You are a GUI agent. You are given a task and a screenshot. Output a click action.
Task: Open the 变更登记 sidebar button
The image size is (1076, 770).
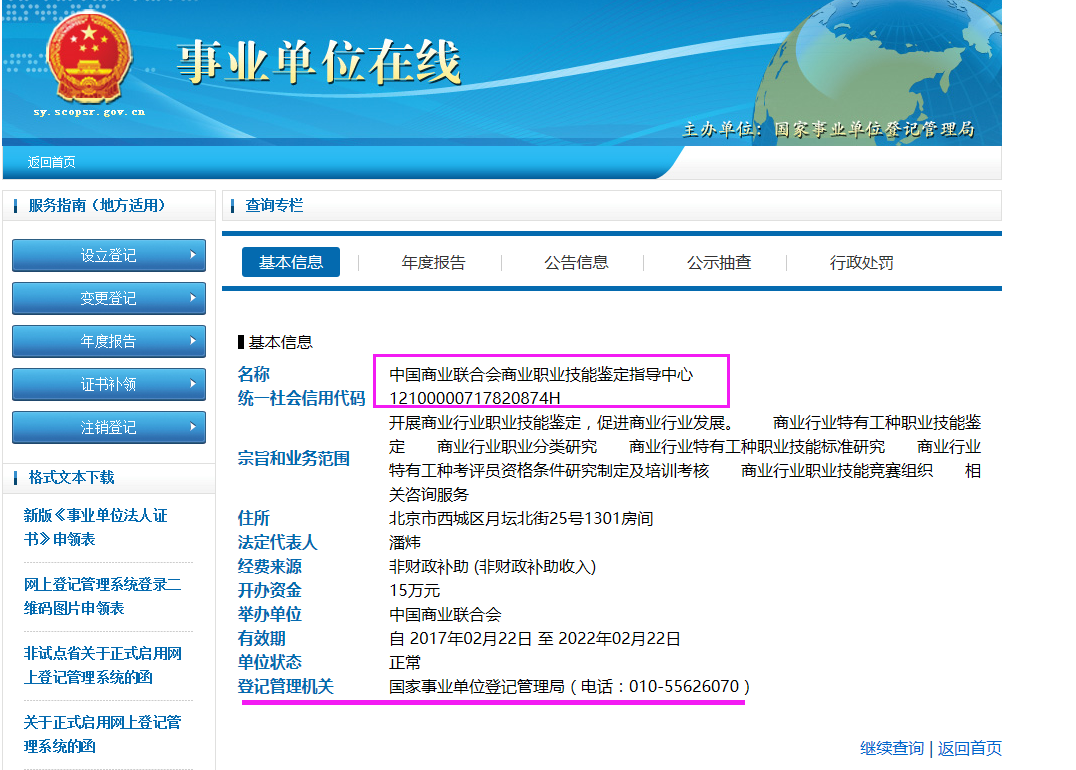tap(109, 299)
